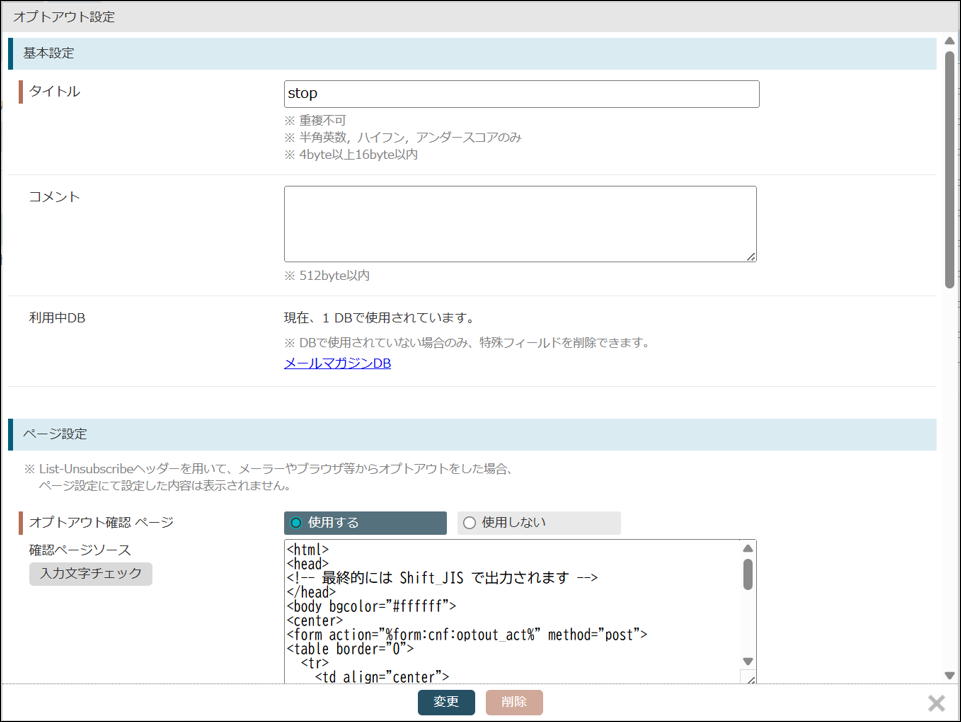Click the scroll-down arrow of the page scrollbar
The width and height of the screenshot is (961, 722).
950,676
